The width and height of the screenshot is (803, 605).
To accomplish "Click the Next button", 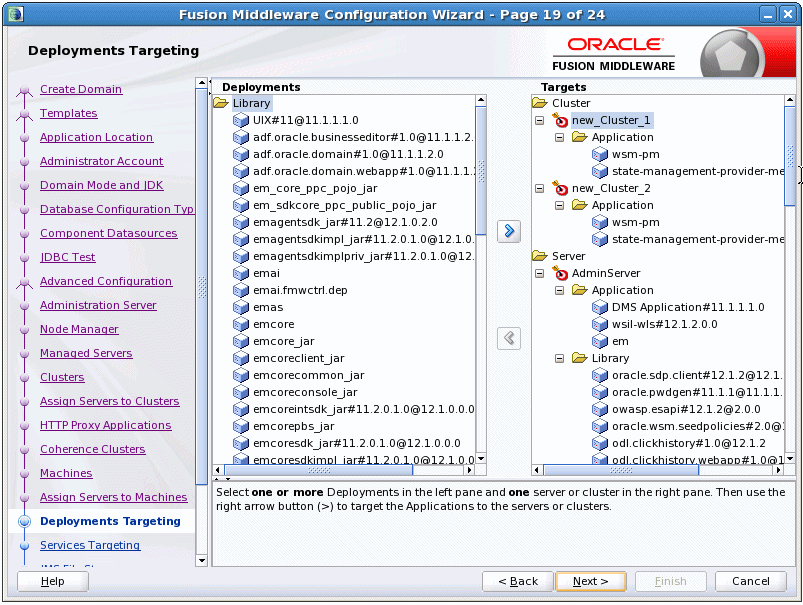I will click(x=590, y=581).
